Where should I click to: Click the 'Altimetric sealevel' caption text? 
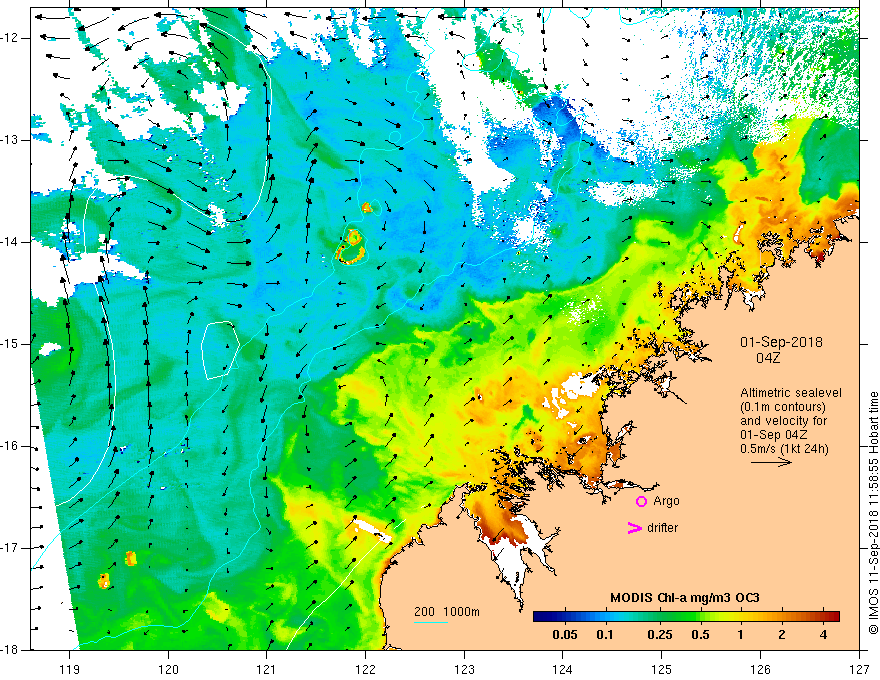click(791, 393)
